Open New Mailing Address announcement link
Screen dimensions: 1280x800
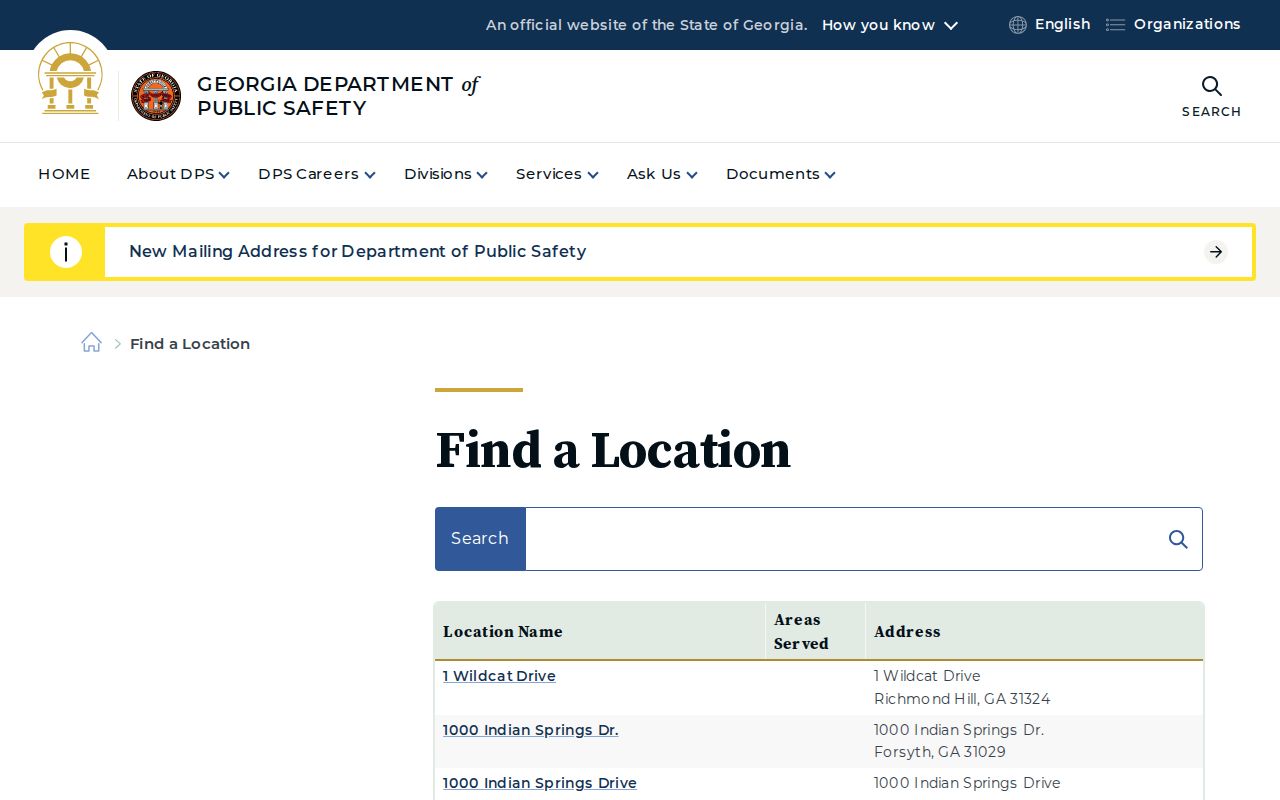click(x=357, y=252)
